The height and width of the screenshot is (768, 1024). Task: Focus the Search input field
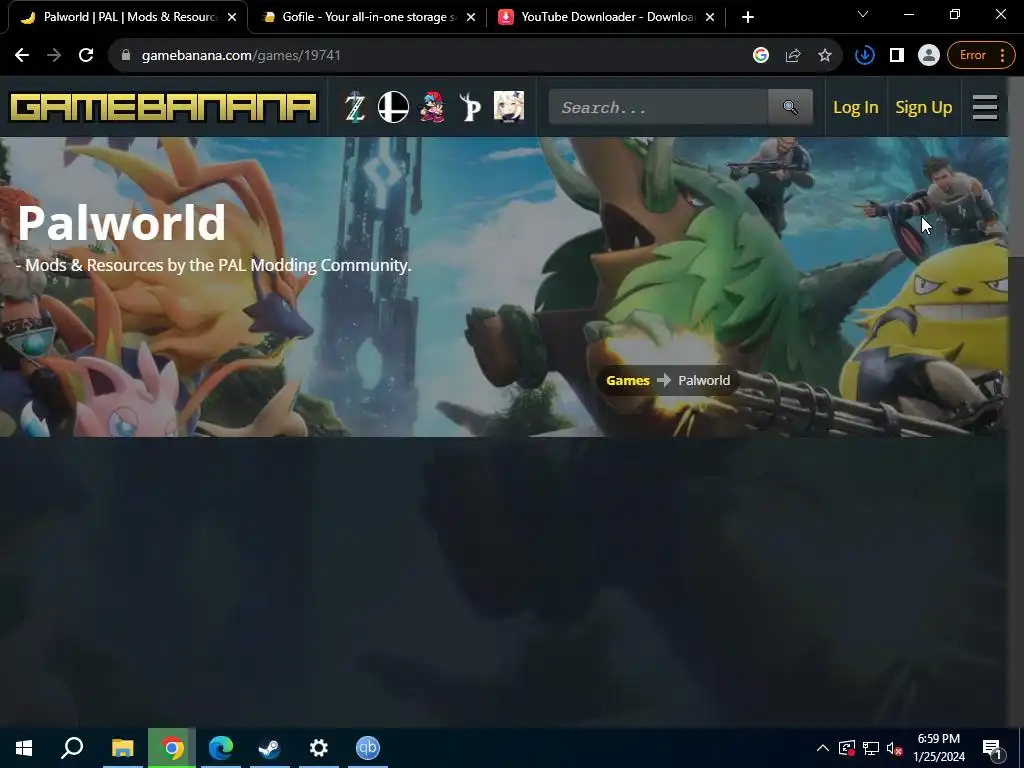(658, 107)
